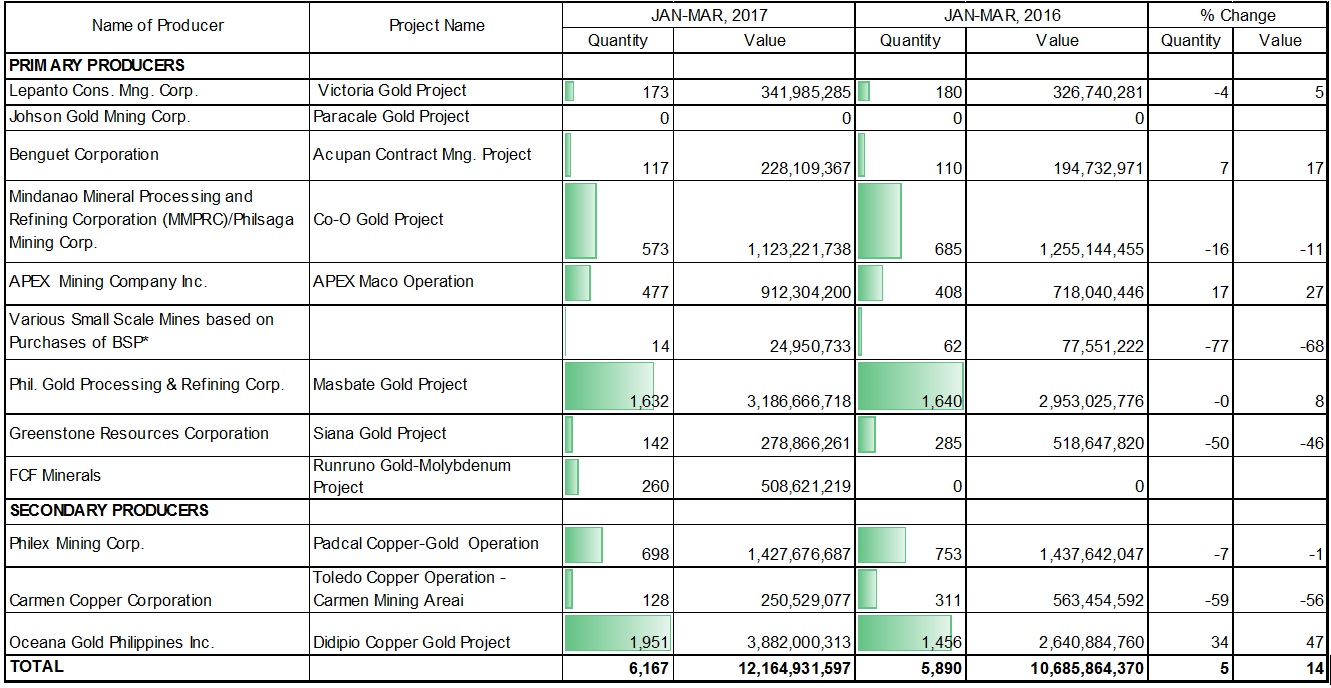Screen dimensions: 1331x688
Task: Click the value 250,529,077
Action: coord(805,600)
